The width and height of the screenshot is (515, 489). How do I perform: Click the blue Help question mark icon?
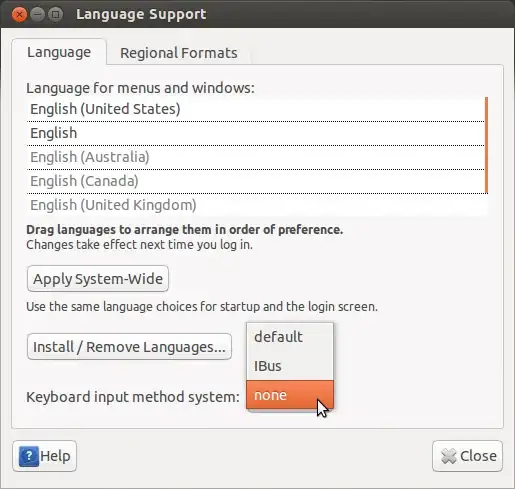click(29, 456)
